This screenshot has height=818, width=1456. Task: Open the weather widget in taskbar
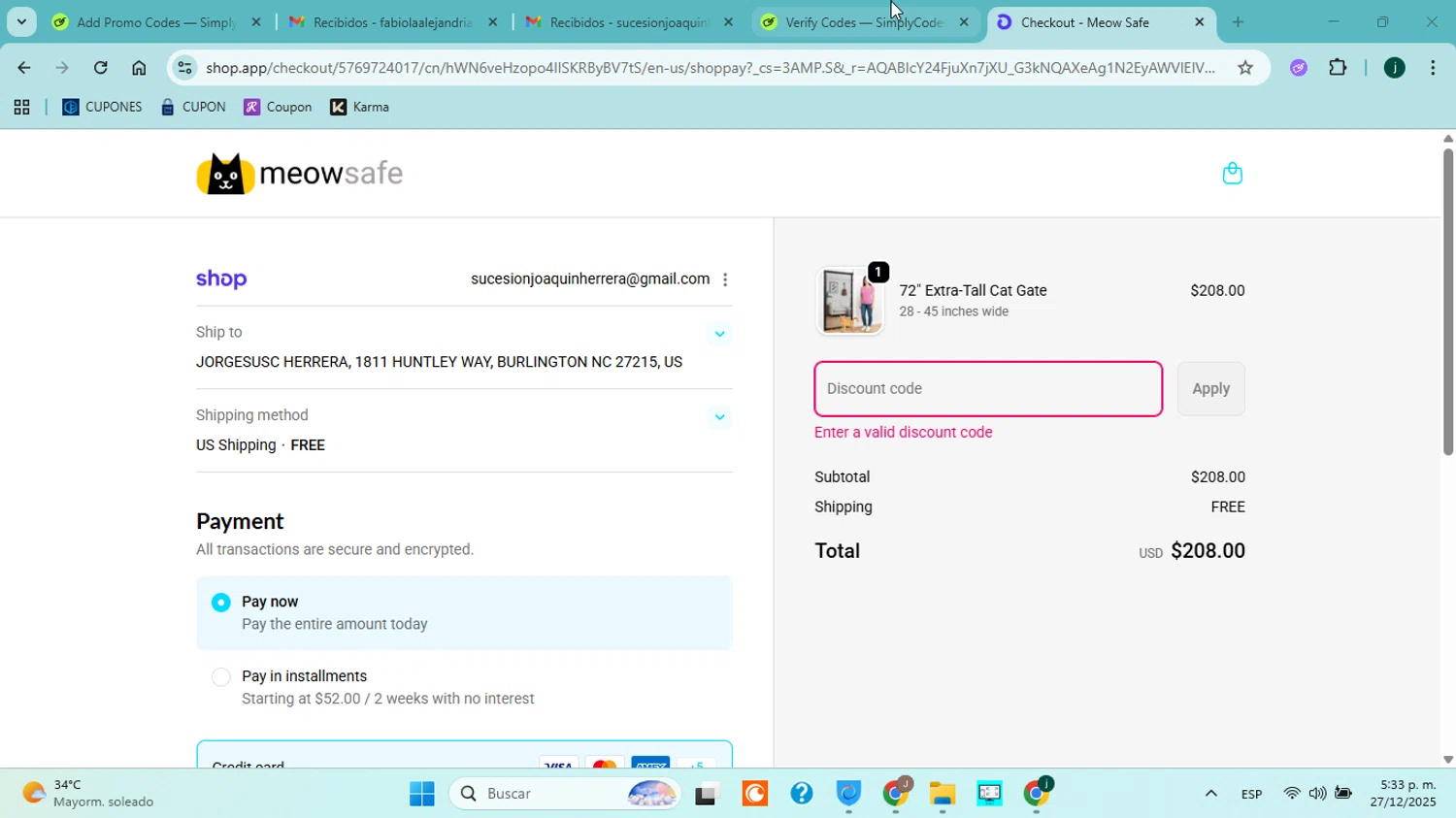click(89, 794)
